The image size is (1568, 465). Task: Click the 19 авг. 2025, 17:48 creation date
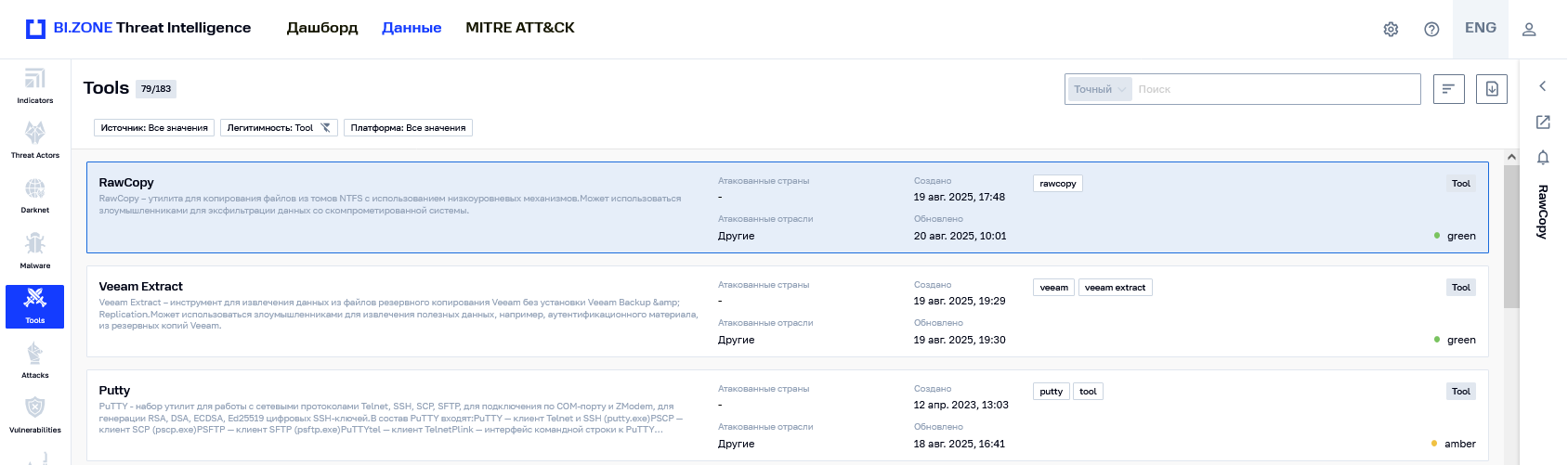[960, 197]
